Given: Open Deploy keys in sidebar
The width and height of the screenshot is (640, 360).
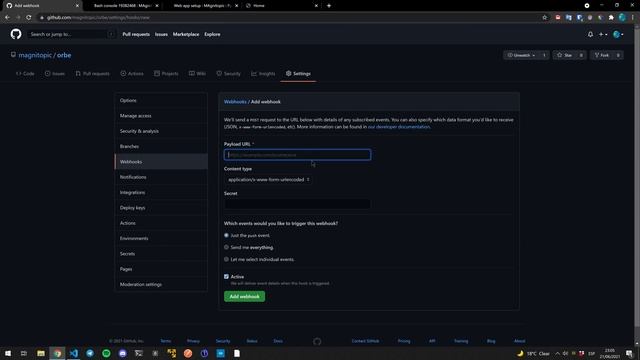Looking at the screenshot, I should [161, 208].
